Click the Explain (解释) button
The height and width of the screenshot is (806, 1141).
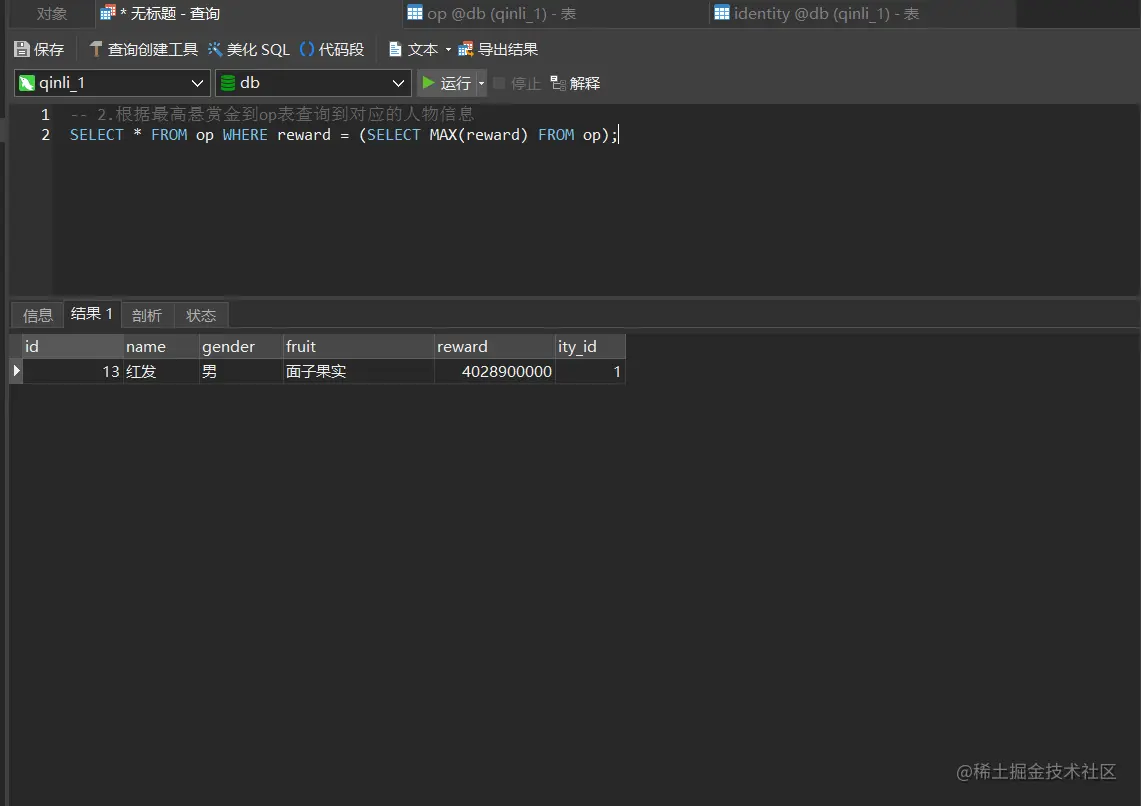click(575, 83)
